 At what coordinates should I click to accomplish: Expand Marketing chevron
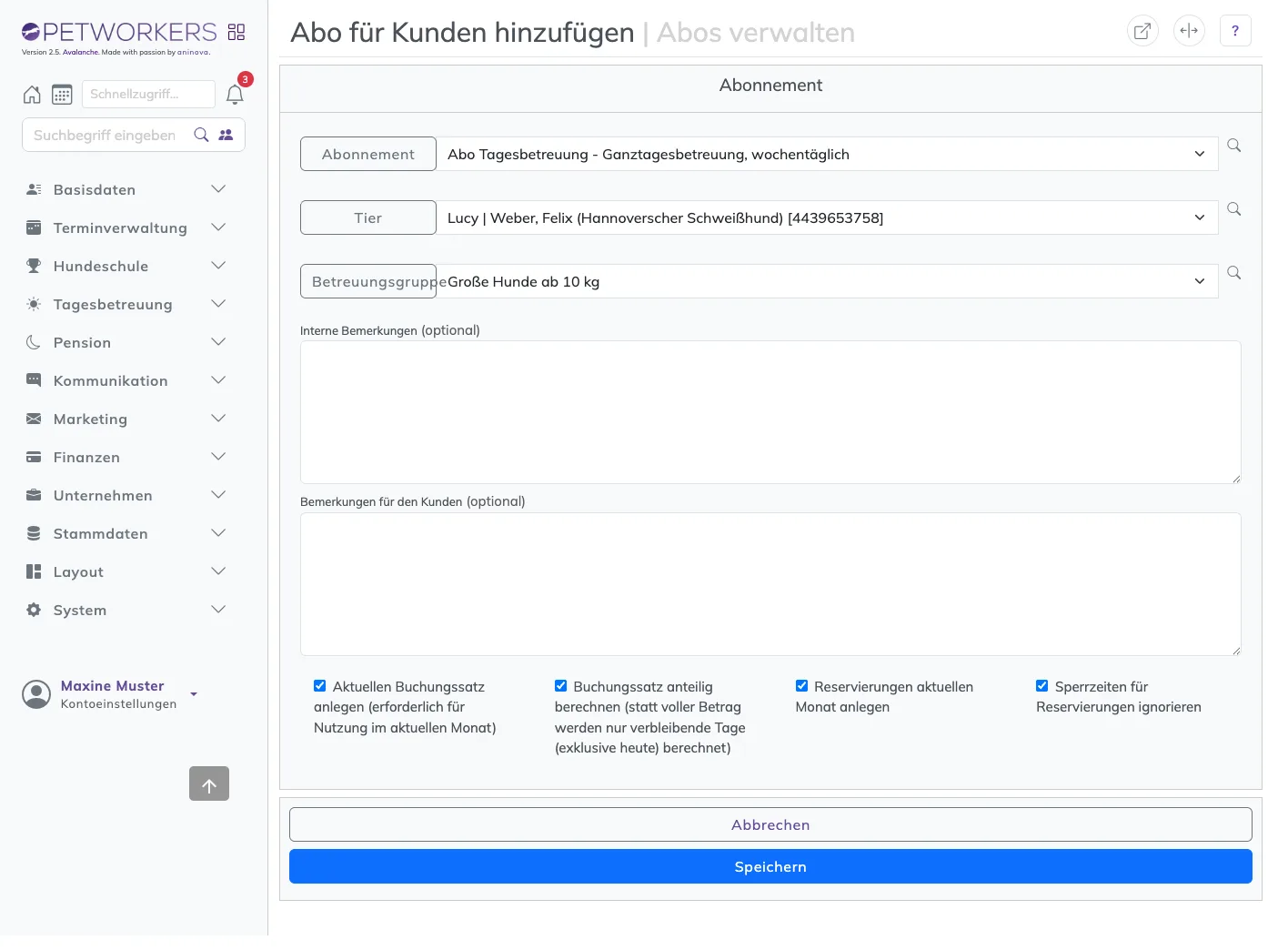click(218, 419)
